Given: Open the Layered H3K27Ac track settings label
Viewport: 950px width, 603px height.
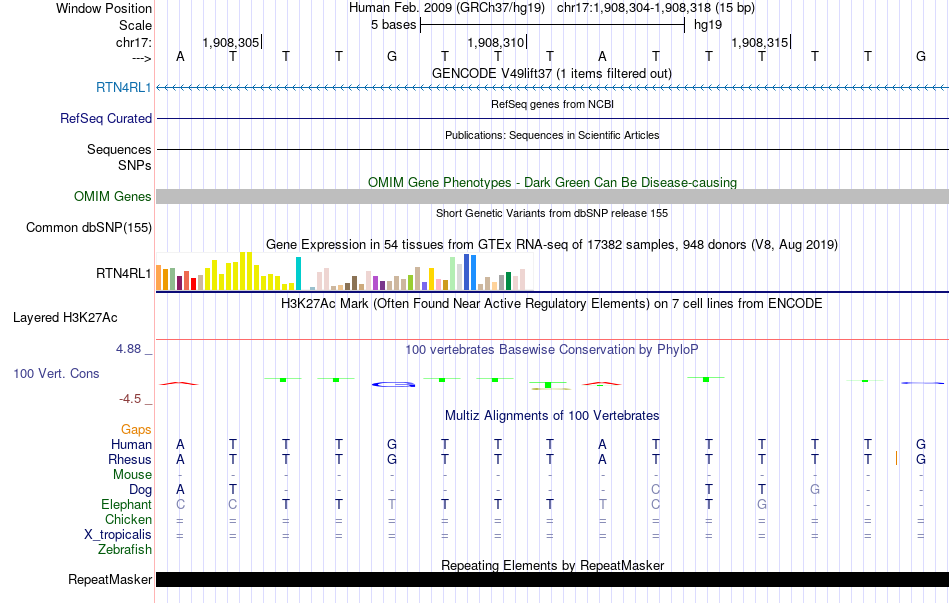Looking at the screenshot, I should (x=65, y=318).
